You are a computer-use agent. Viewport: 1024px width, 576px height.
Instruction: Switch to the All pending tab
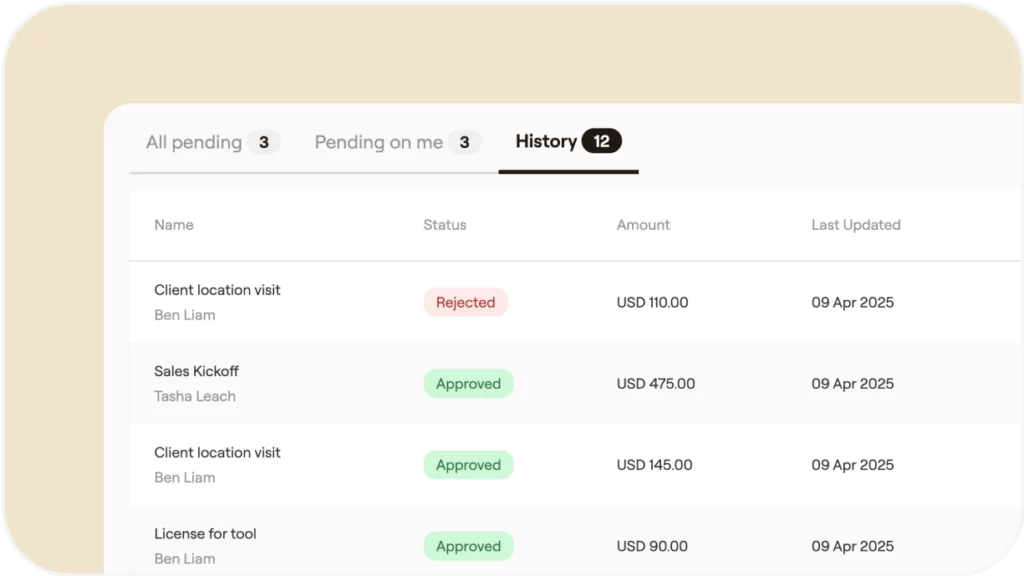click(x=213, y=142)
